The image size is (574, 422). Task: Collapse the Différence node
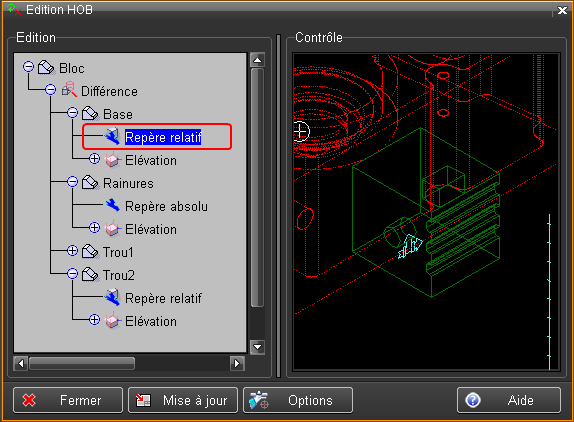click(x=51, y=90)
